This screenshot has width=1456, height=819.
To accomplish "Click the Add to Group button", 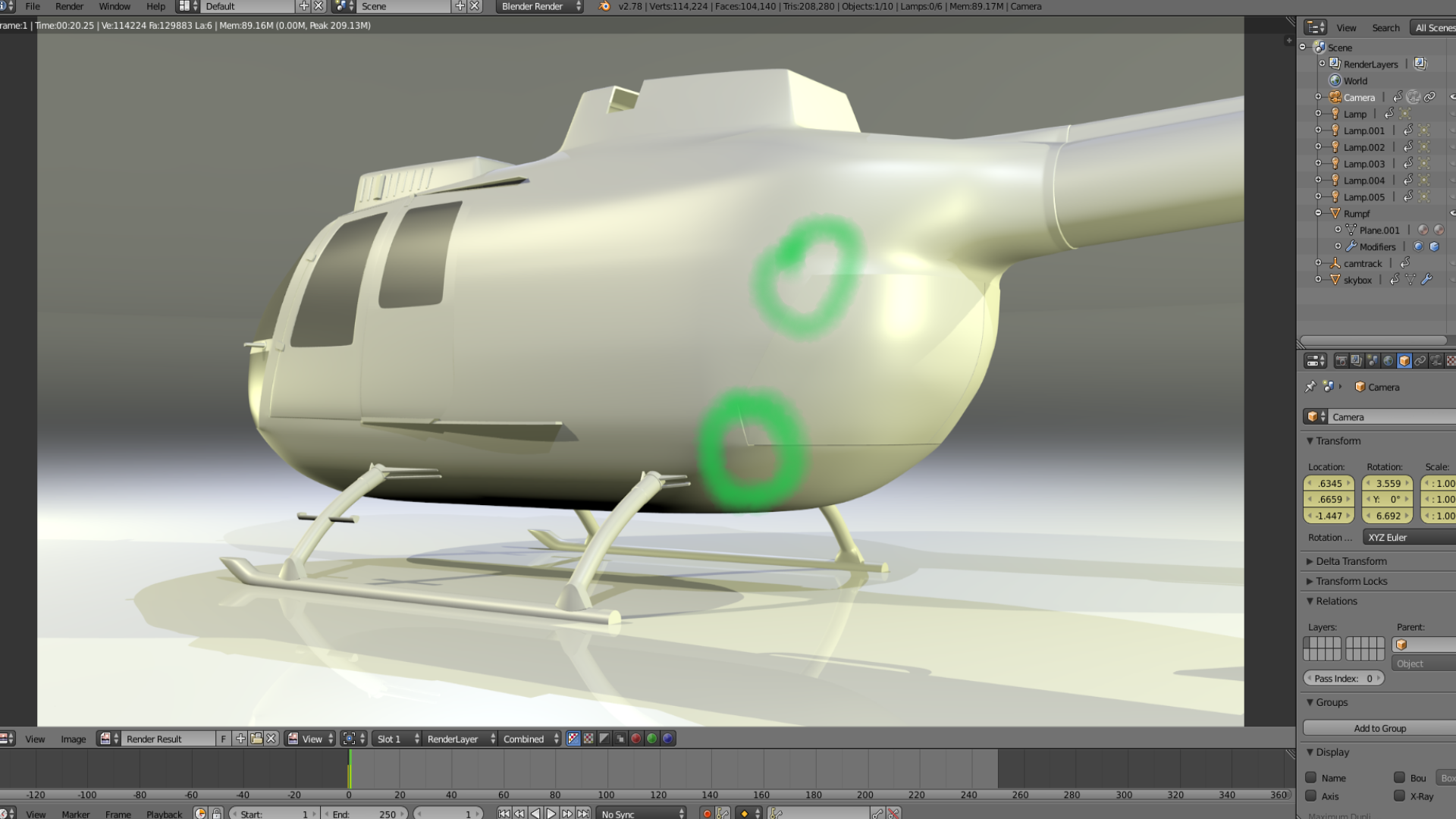I will pyautogui.click(x=1379, y=728).
